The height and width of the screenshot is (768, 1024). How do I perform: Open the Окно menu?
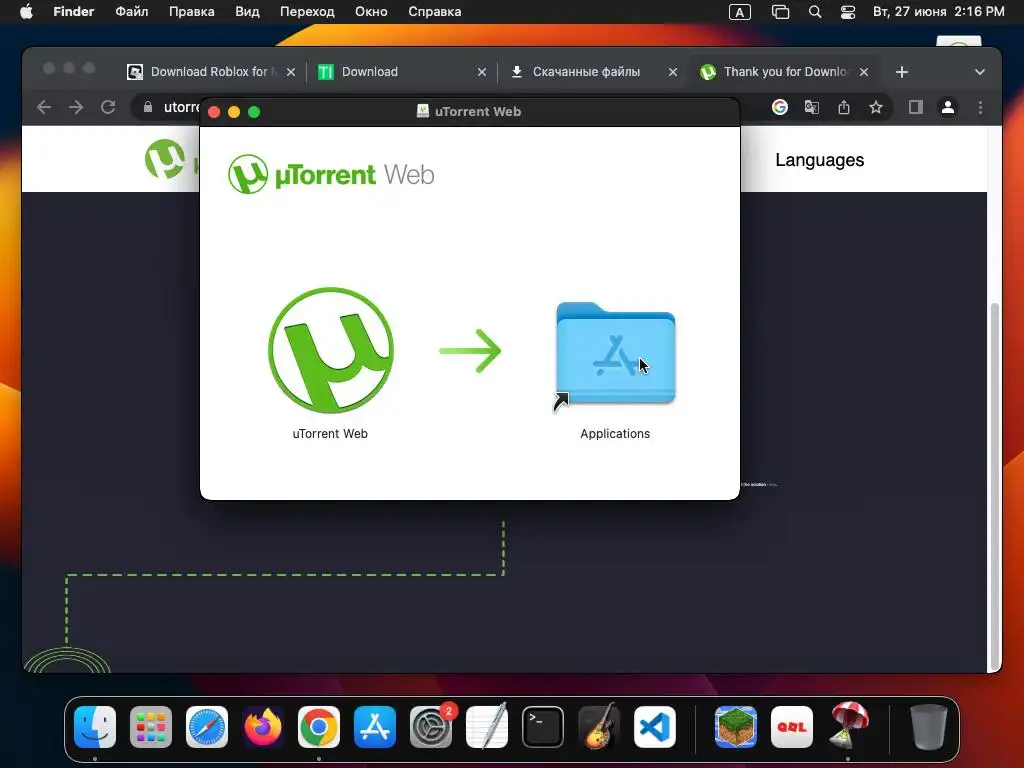[371, 12]
